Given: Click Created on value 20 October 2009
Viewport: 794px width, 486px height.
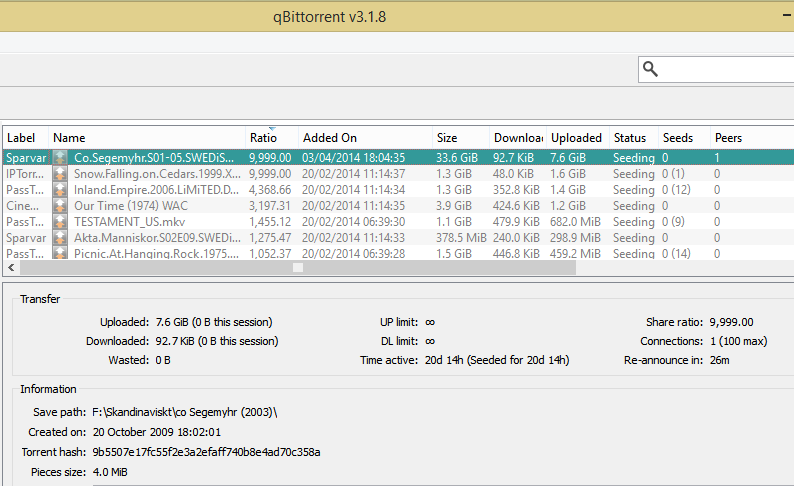Looking at the screenshot, I should coord(156,432).
